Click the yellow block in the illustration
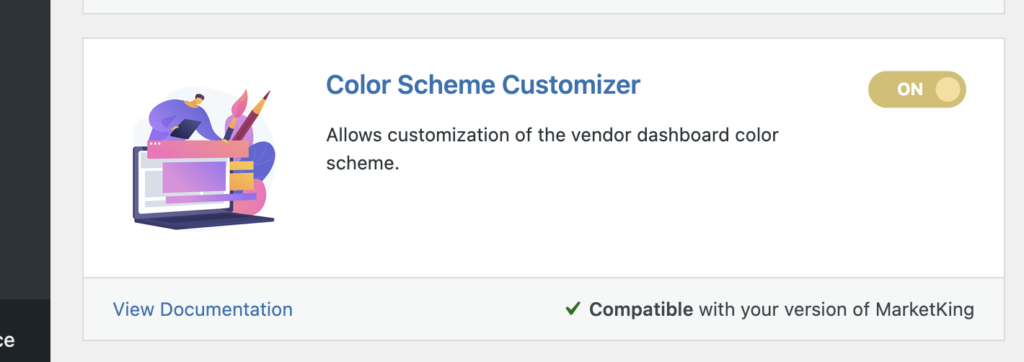Screen dimensions: 1024x362 coord(242,175)
